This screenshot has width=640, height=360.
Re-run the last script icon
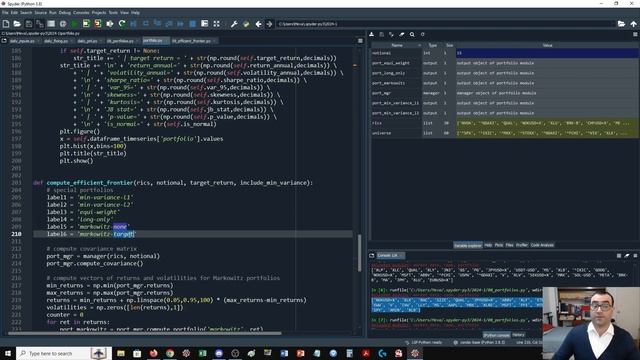pos(122,24)
